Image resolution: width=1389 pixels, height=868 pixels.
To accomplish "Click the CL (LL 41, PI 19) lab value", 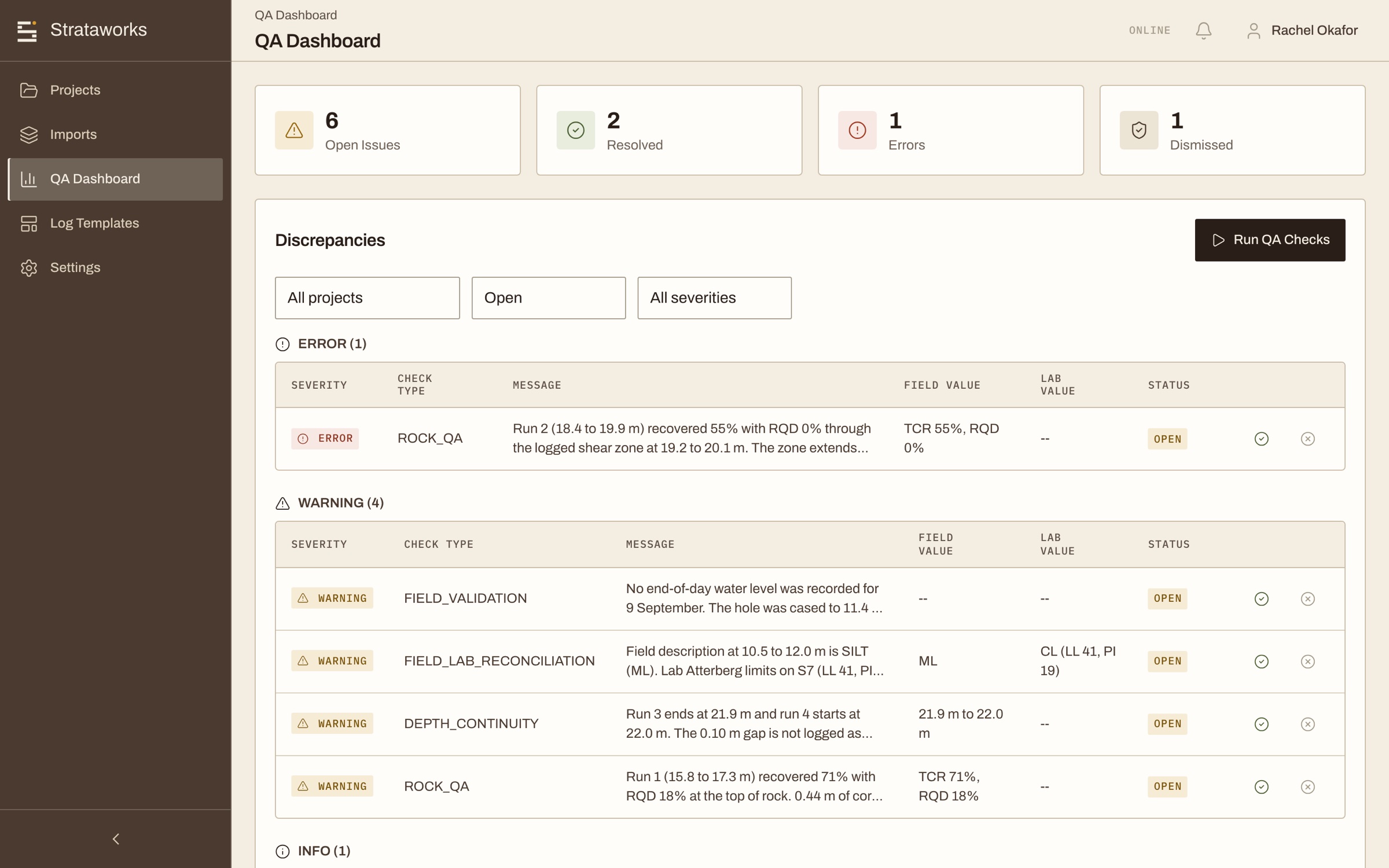I will [x=1078, y=661].
